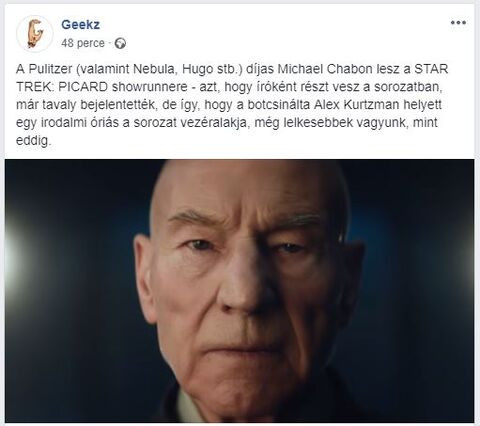Image resolution: width=480 pixels, height=426 pixels.
Task: Open the '48 perce' timestamp link
Action: click(83, 43)
